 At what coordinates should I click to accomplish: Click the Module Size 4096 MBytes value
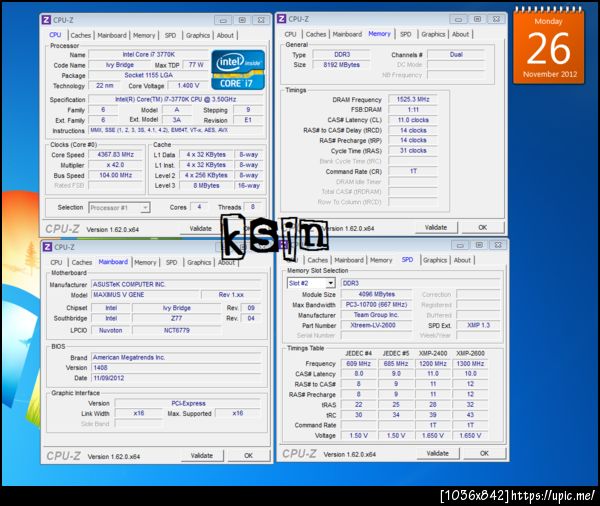pos(377,294)
